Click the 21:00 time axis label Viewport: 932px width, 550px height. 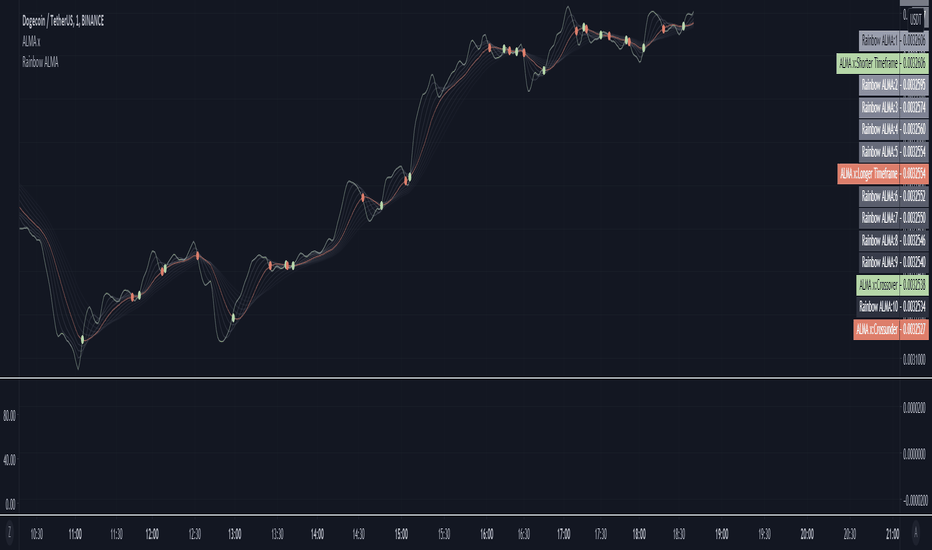[x=893, y=535]
